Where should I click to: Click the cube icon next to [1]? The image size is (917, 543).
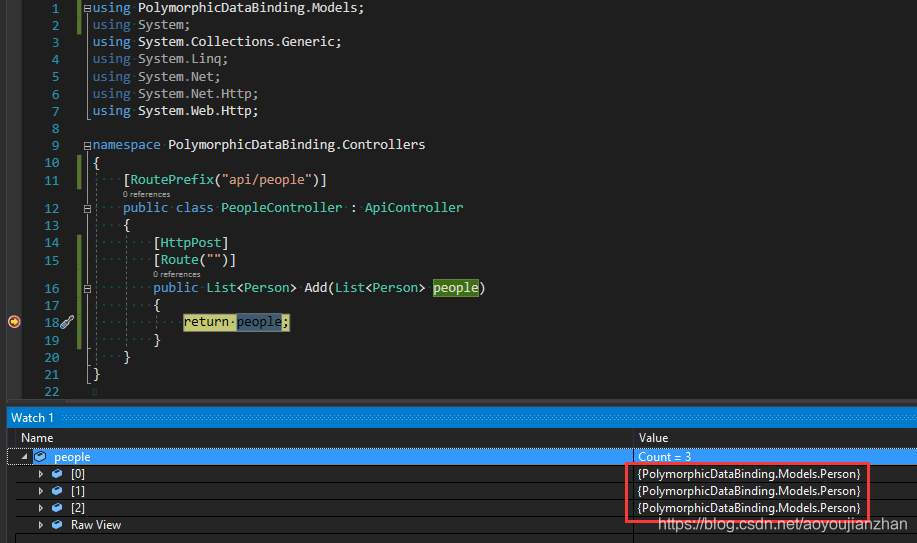(57, 490)
